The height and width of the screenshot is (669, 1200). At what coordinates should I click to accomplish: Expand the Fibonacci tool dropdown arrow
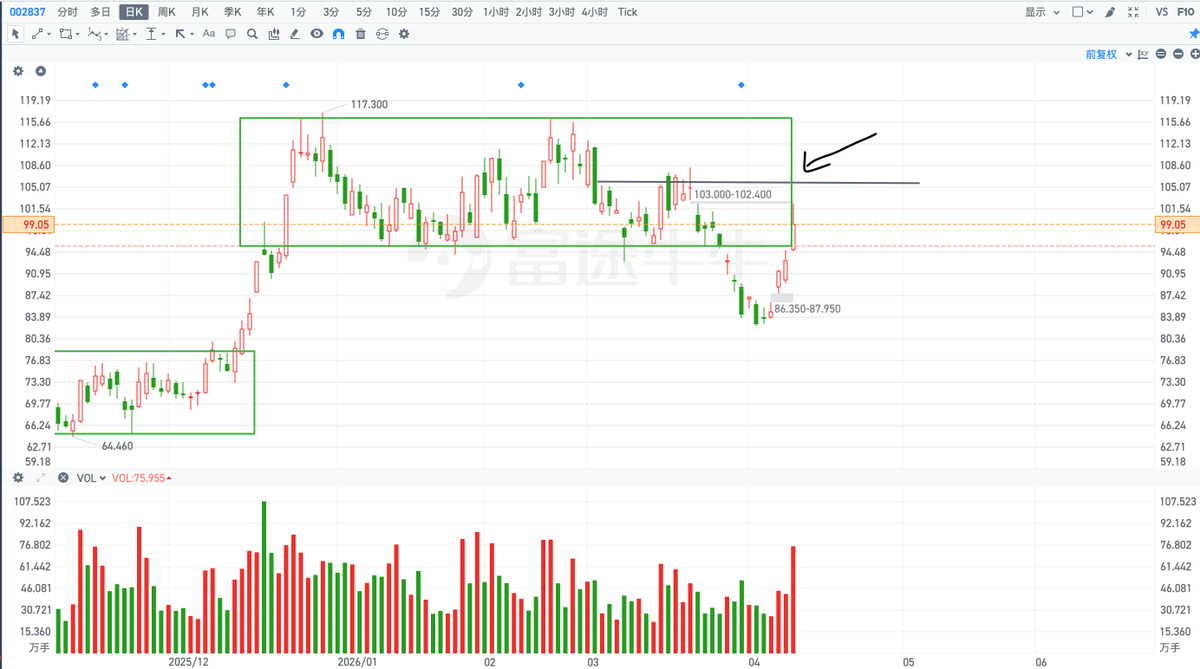coord(135,35)
